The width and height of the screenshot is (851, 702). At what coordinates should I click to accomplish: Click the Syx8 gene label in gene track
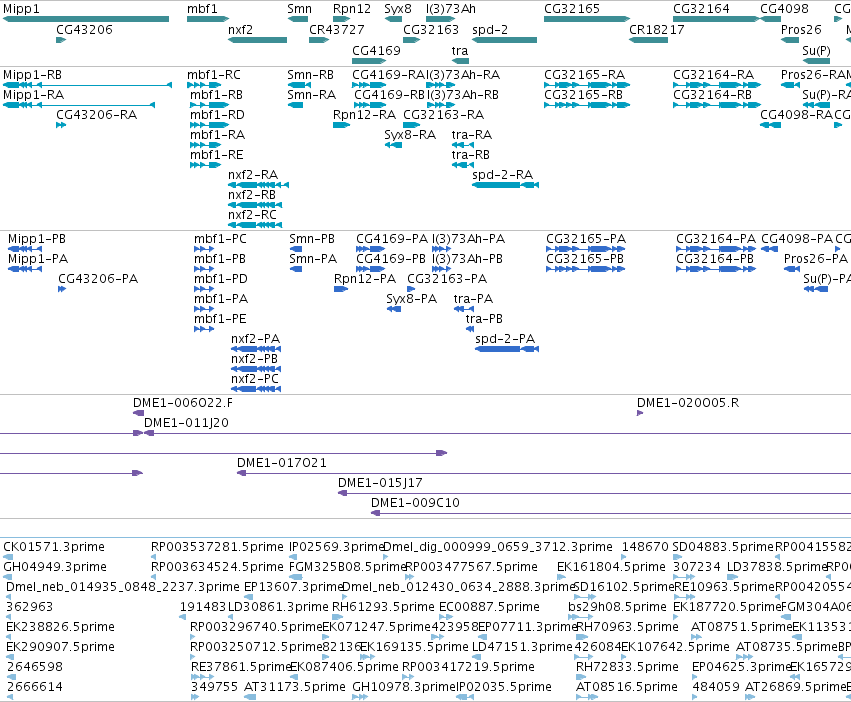pos(398,9)
